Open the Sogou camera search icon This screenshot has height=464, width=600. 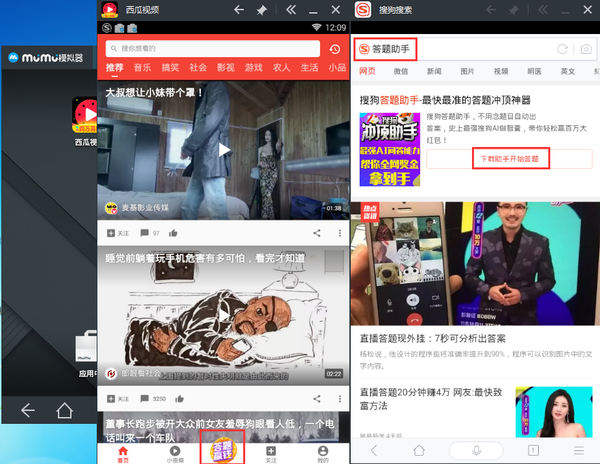[x=586, y=49]
